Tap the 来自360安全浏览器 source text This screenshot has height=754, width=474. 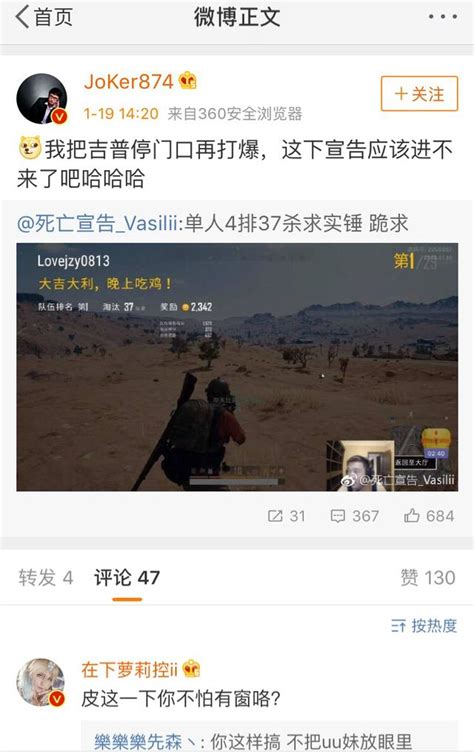(235, 114)
